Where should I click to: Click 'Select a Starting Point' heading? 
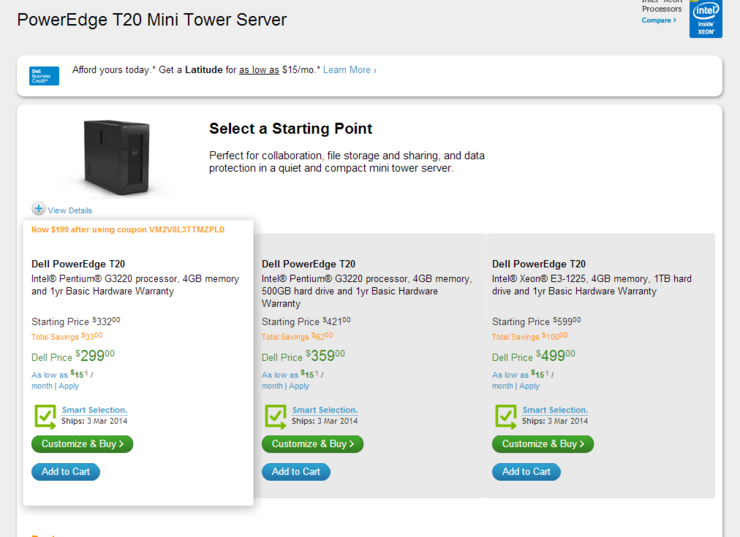(291, 129)
